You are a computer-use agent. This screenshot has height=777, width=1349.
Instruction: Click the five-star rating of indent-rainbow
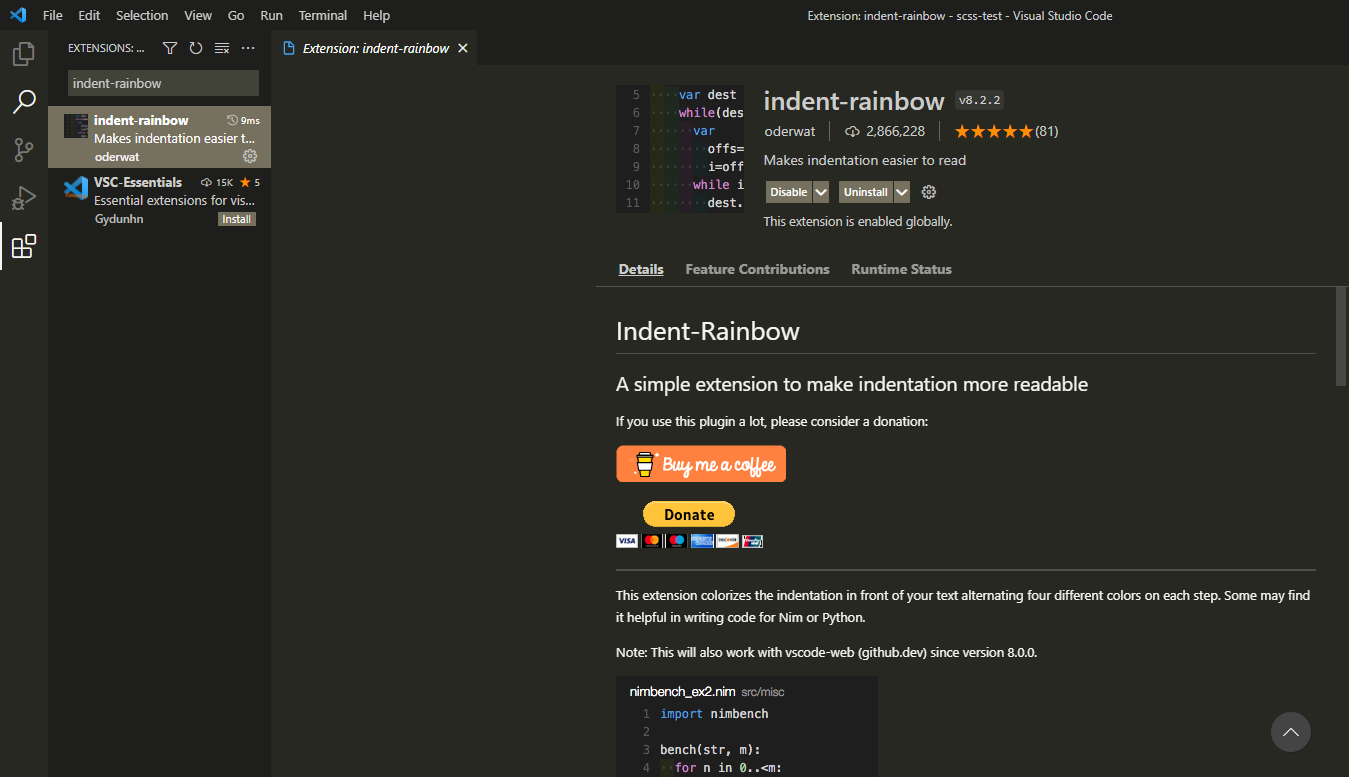pyautogui.click(x=993, y=131)
